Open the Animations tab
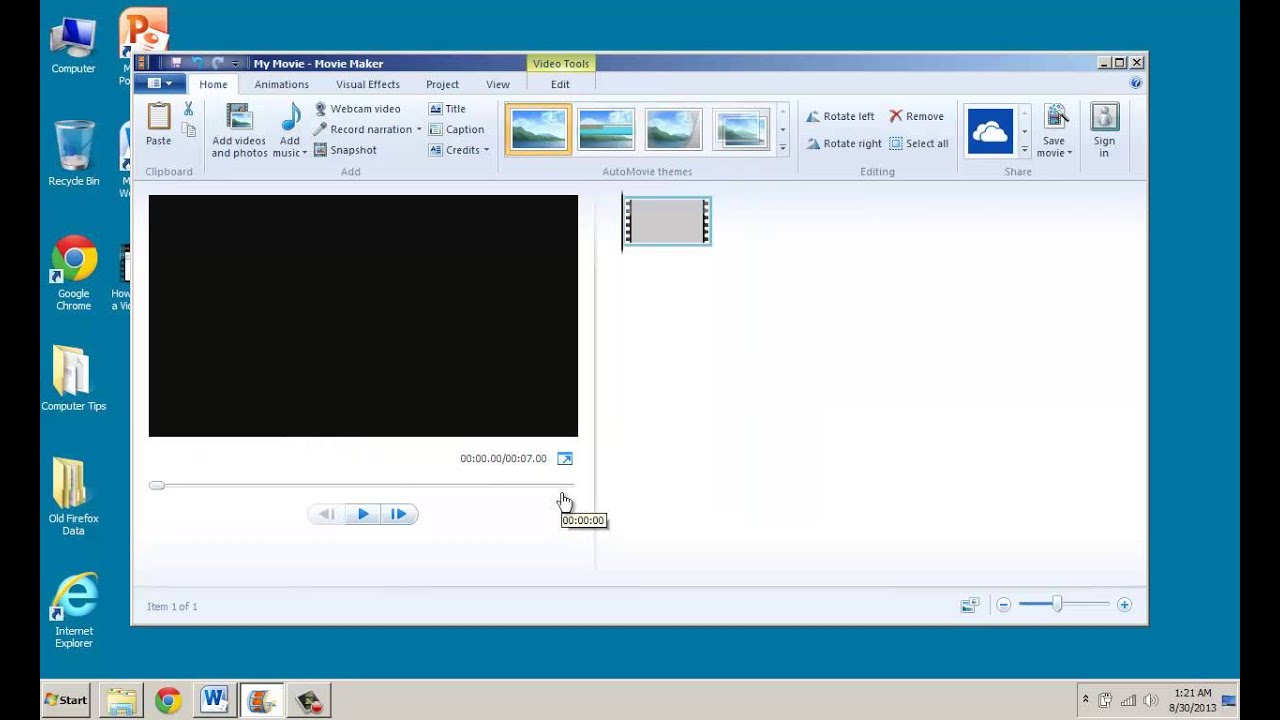This screenshot has height=720, width=1280. tap(281, 85)
